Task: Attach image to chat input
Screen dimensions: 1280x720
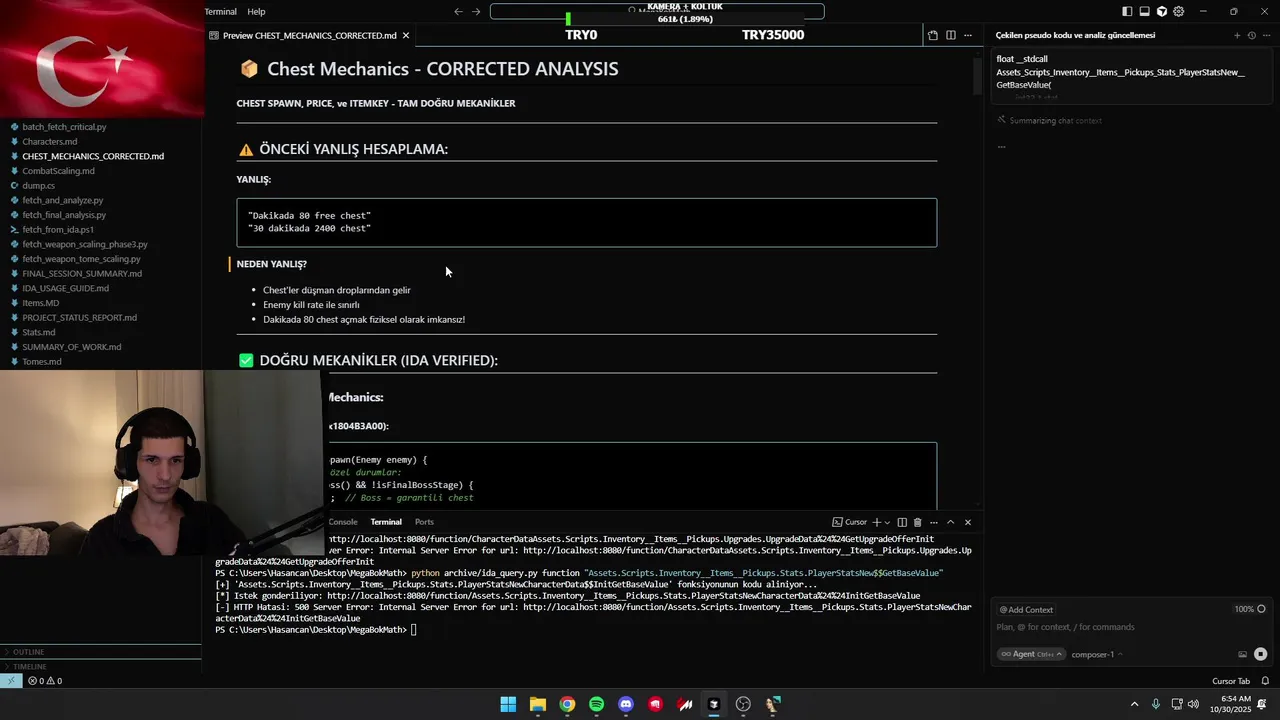Action: point(1242,654)
